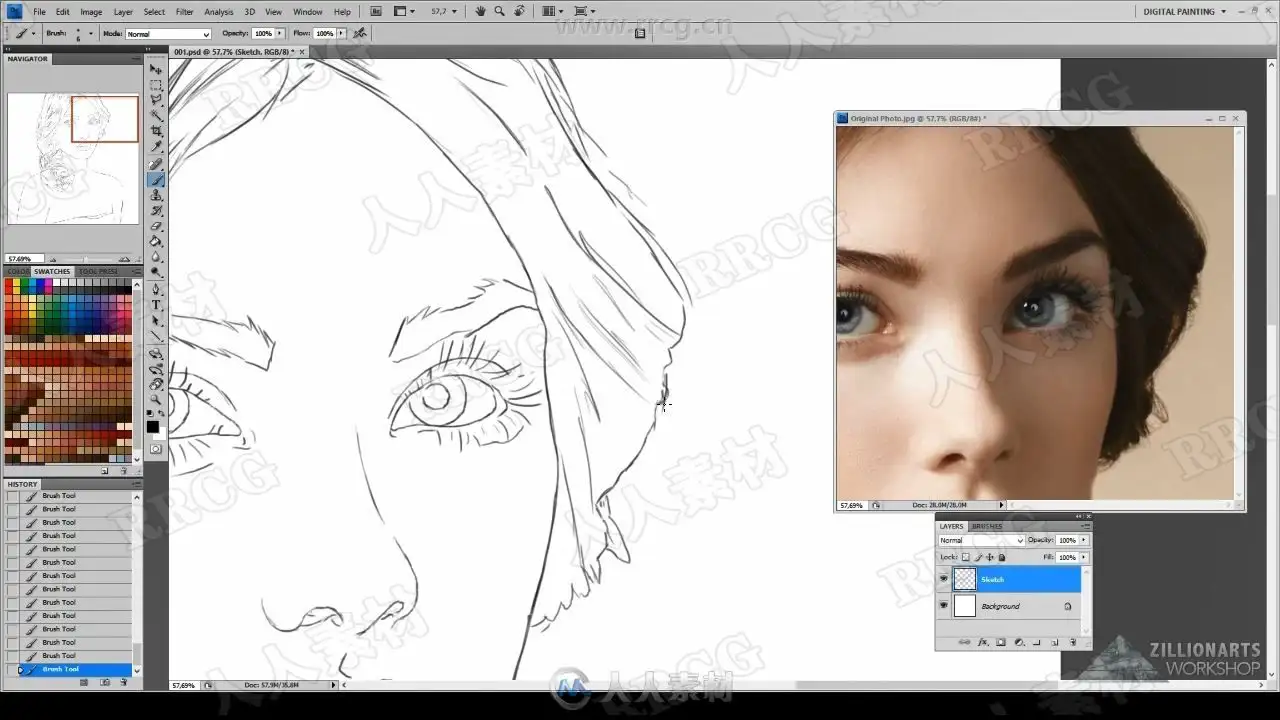Expand the Digital Painting workspace switcher

1185,11
